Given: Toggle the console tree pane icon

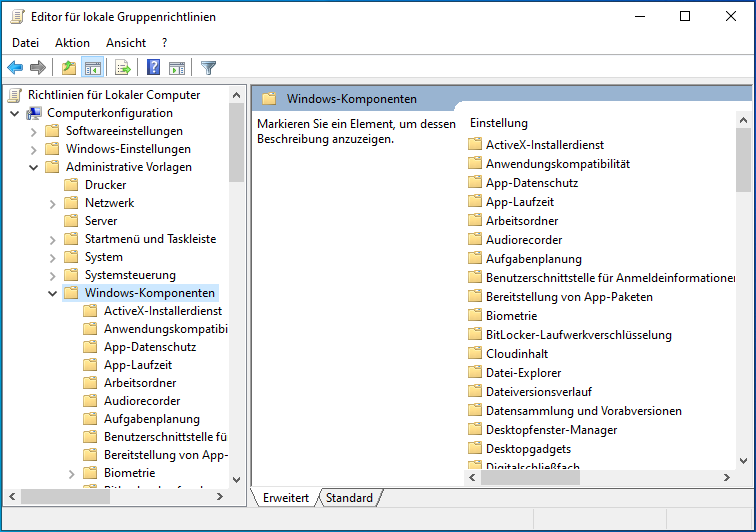Looking at the screenshot, I should pos(92,68).
